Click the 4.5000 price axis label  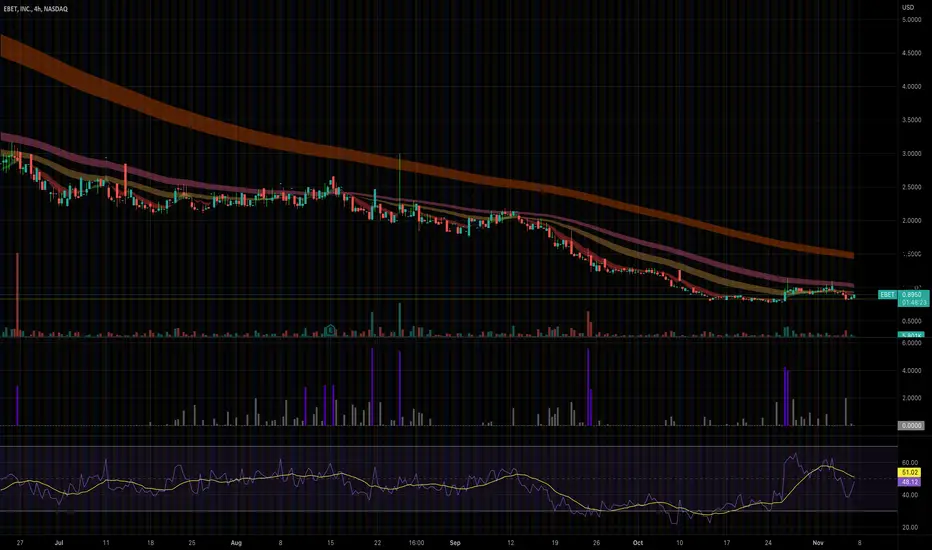(x=911, y=53)
